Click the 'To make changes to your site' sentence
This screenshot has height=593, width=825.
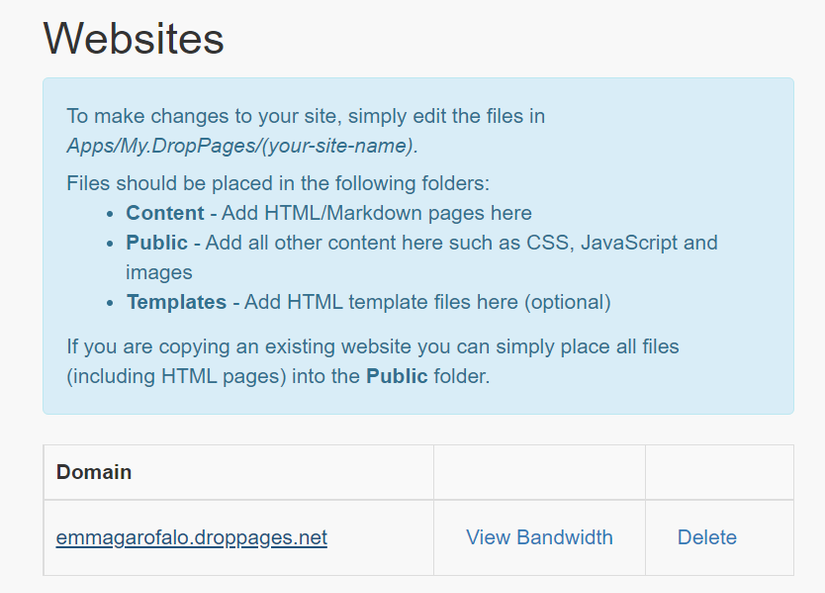coord(305,116)
